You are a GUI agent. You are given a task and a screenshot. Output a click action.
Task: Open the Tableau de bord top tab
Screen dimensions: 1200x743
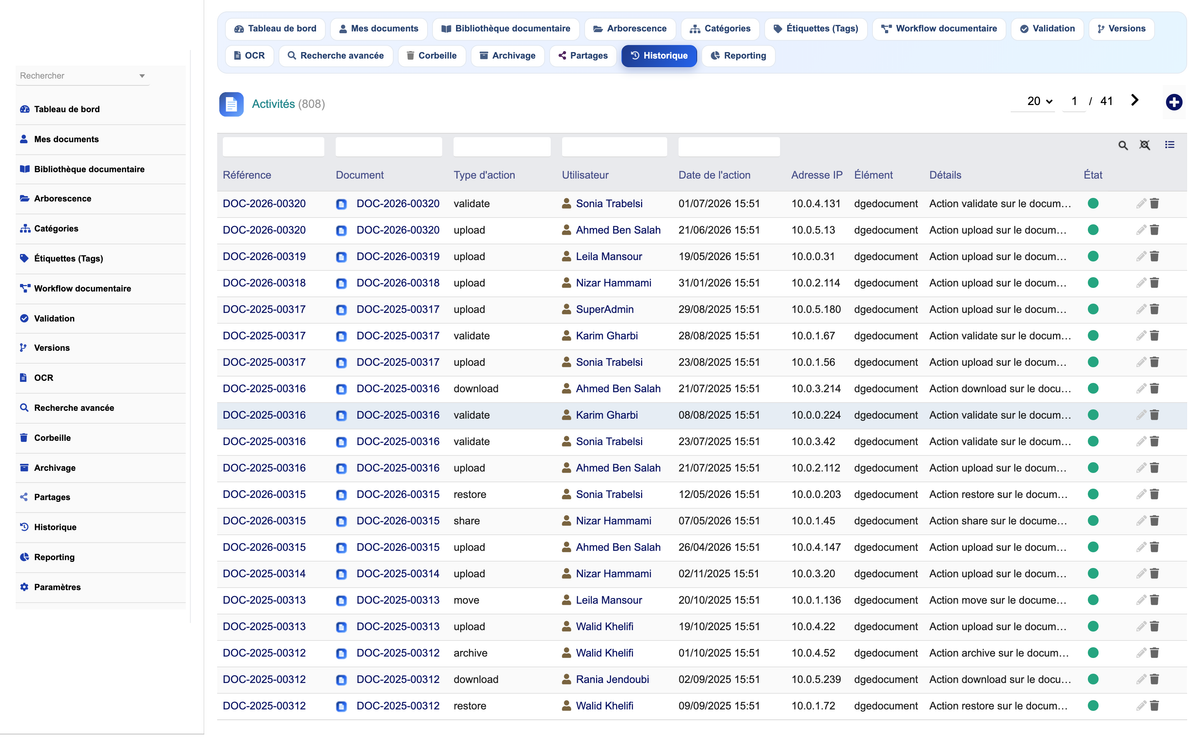275,29
